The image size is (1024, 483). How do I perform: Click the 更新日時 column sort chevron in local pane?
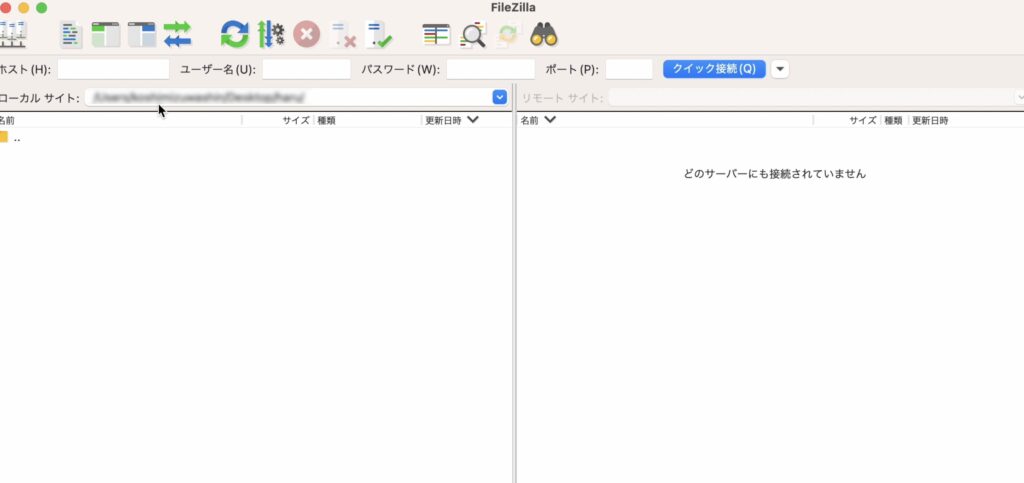pyautogui.click(x=473, y=120)
